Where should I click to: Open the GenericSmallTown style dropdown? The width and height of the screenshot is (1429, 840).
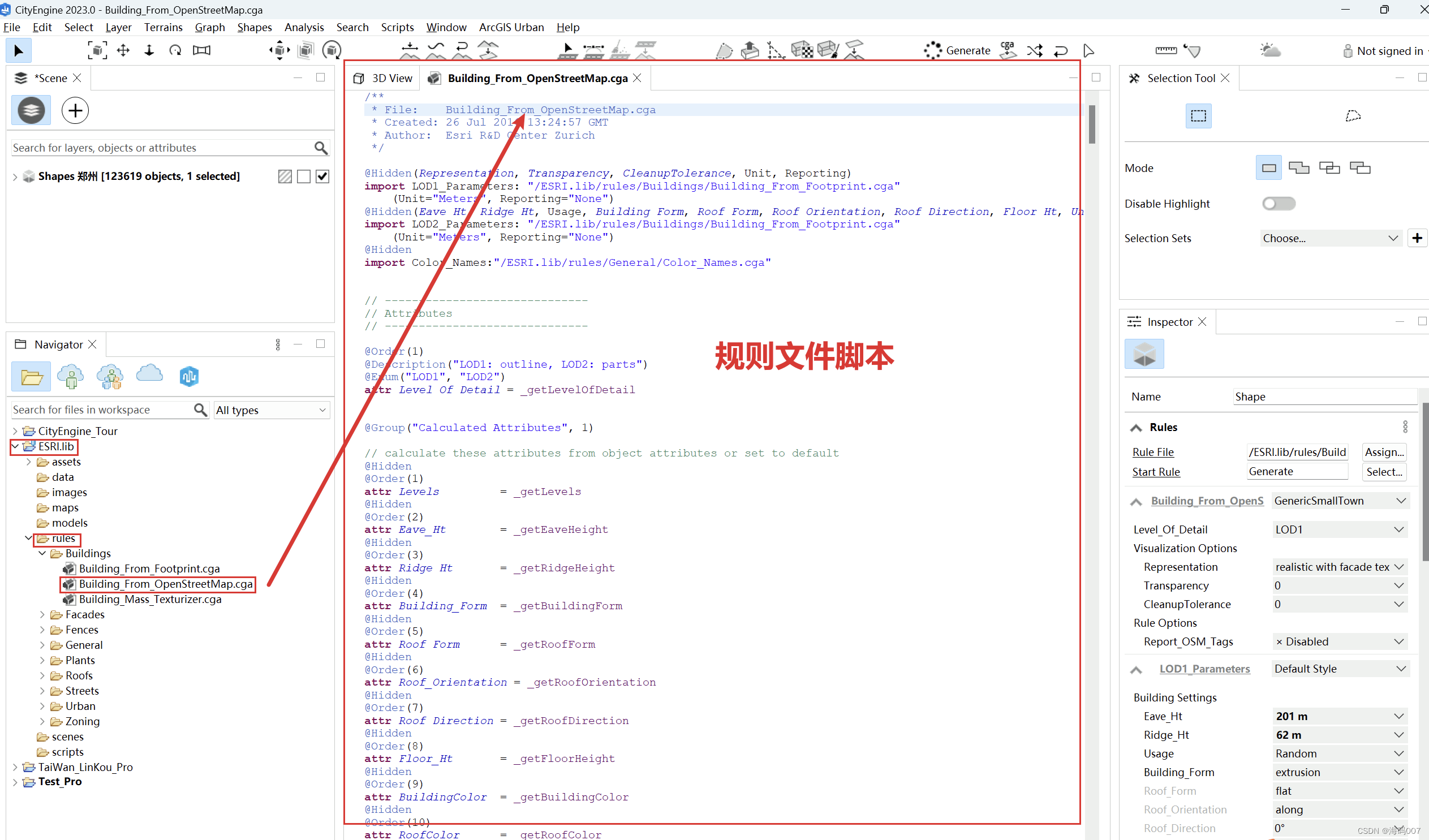coord(1341,501)
